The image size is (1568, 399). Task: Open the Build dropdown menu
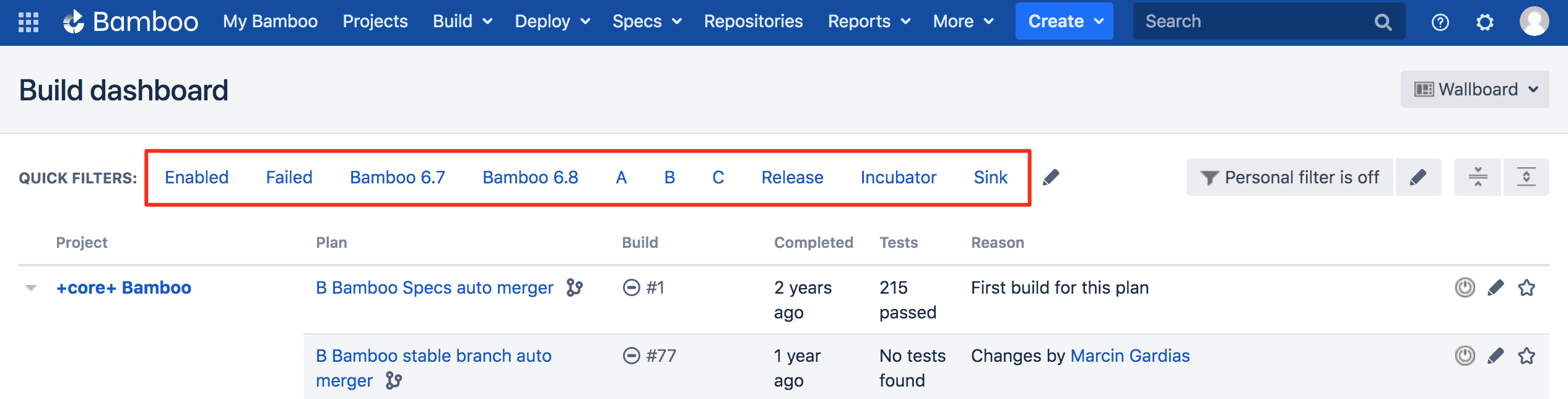coord(462,20)
